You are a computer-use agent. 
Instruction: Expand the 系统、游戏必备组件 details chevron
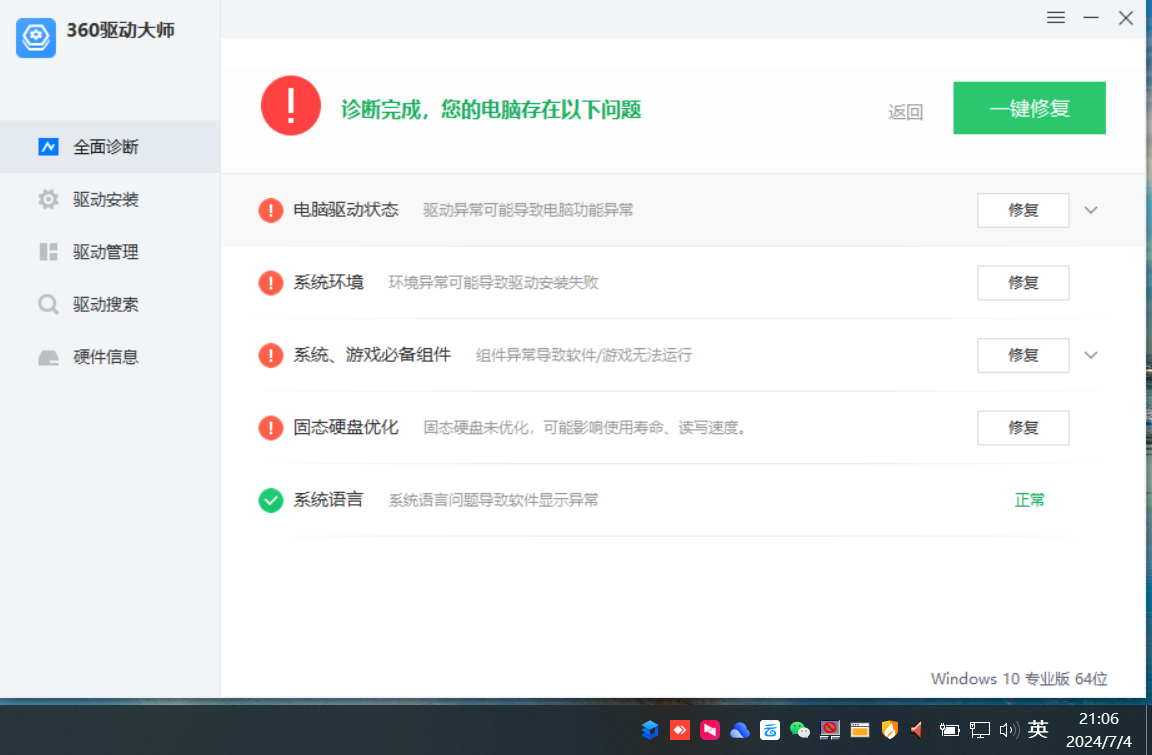(1091, 355)
